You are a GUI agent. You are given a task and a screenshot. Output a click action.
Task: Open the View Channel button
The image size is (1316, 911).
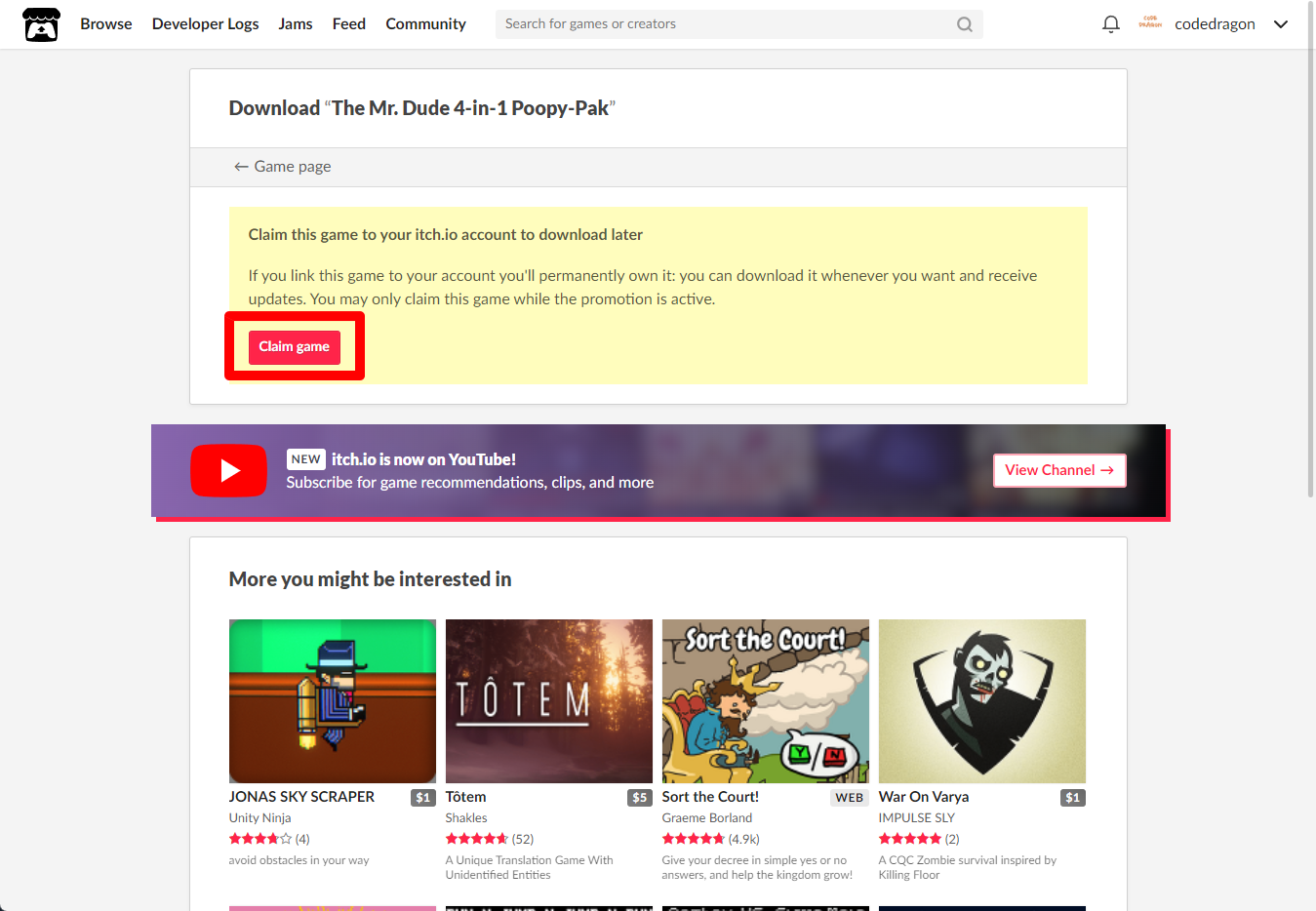(1059, 470)
